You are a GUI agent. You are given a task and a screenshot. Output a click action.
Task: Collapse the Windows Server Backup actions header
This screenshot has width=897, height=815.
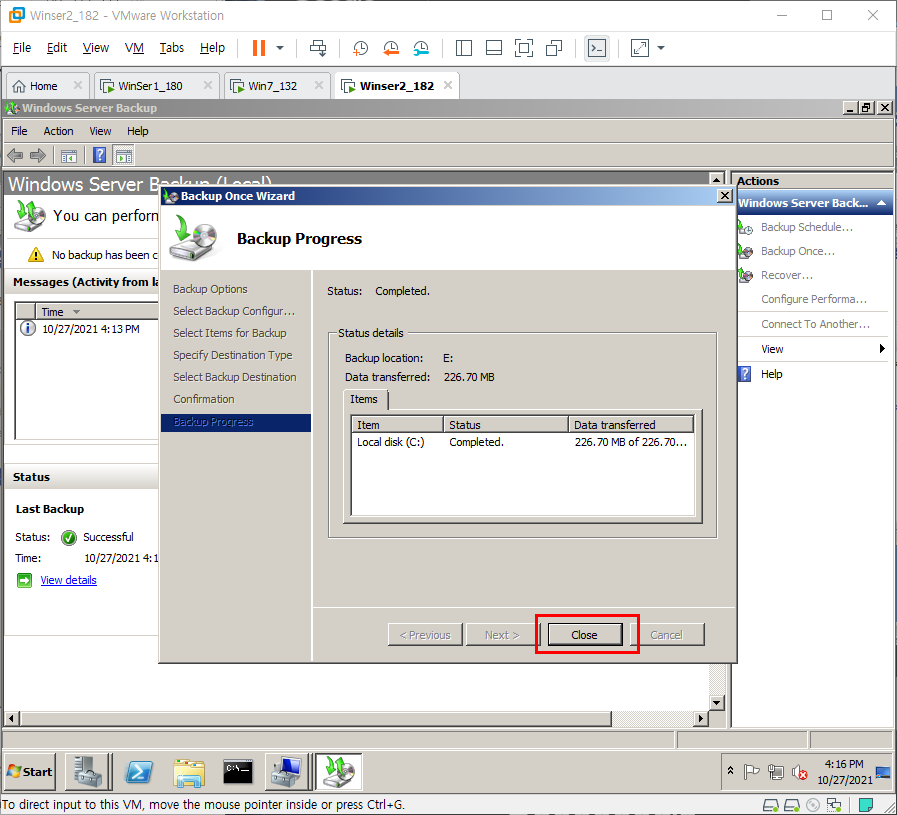pos(882,203)
